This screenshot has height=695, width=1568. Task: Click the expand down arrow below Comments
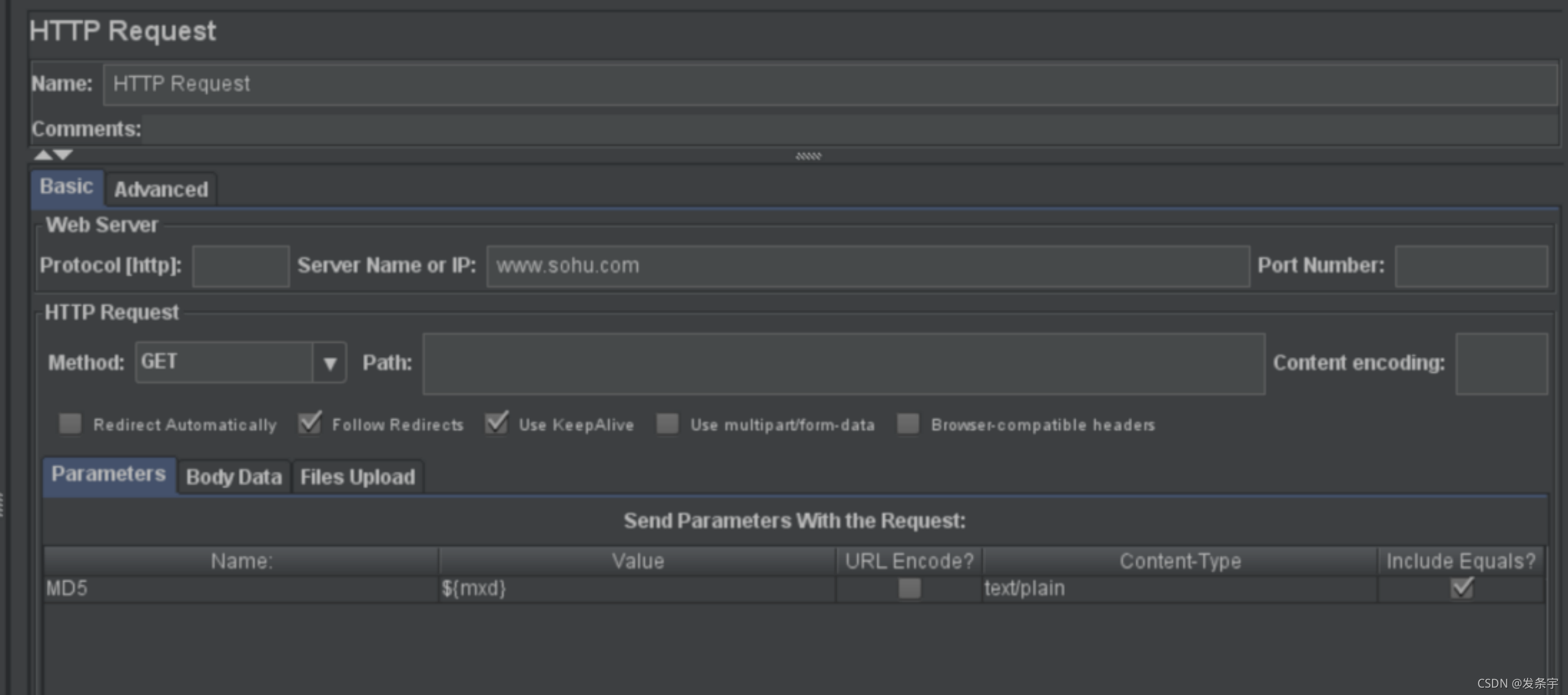point(63,155)
